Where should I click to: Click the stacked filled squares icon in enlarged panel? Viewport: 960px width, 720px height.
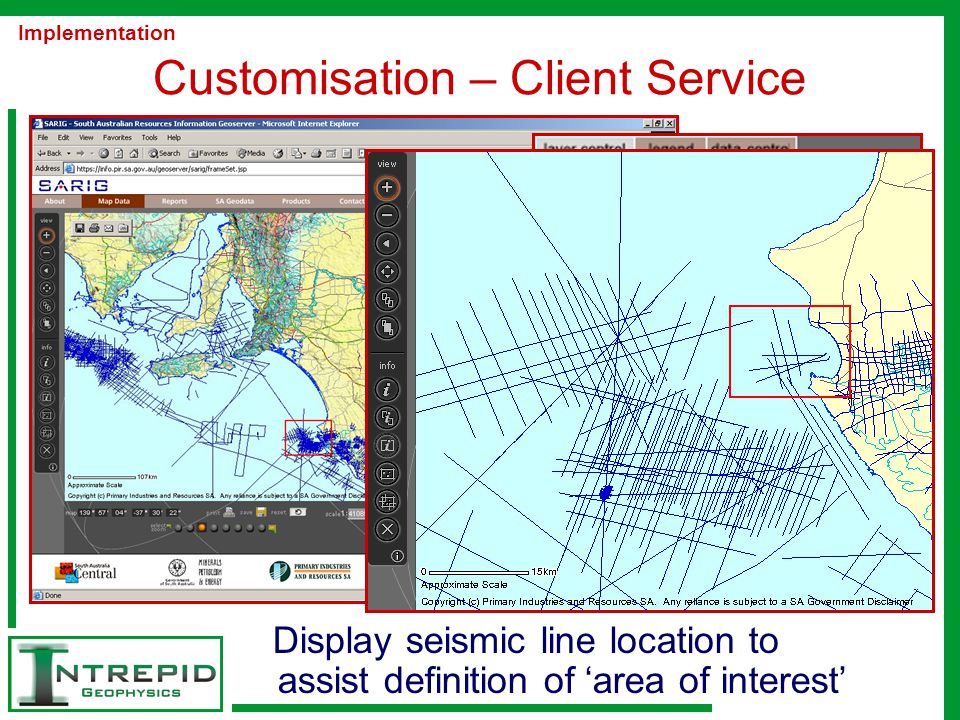click(386, 327)
